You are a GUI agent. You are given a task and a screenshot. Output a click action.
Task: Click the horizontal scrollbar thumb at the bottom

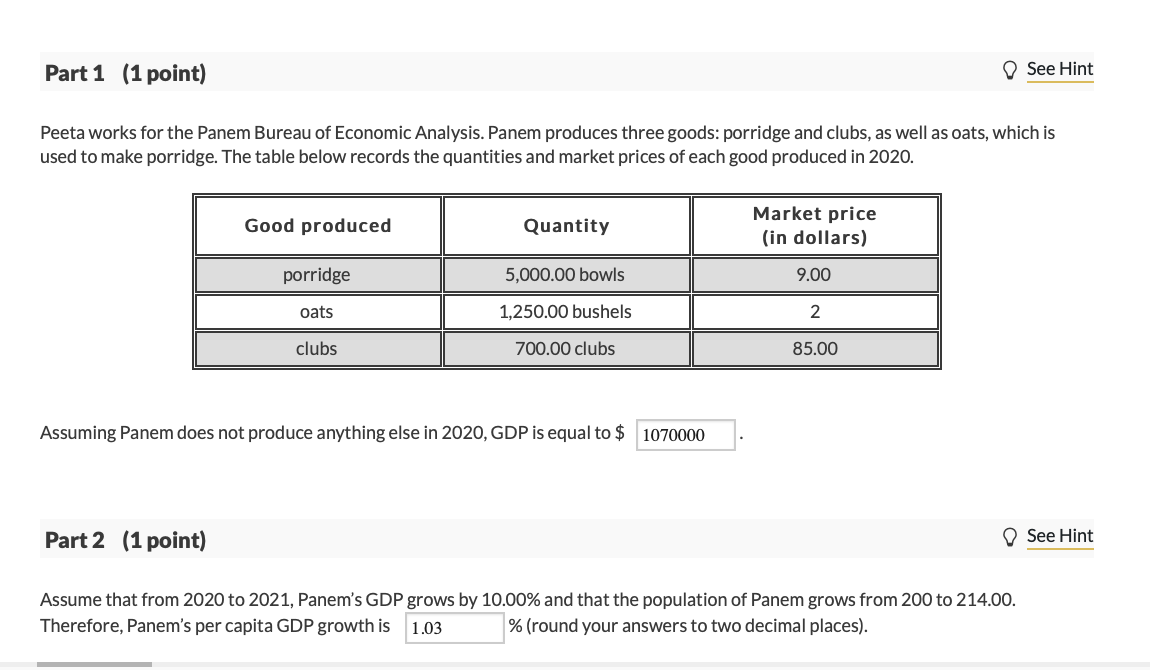94,664
